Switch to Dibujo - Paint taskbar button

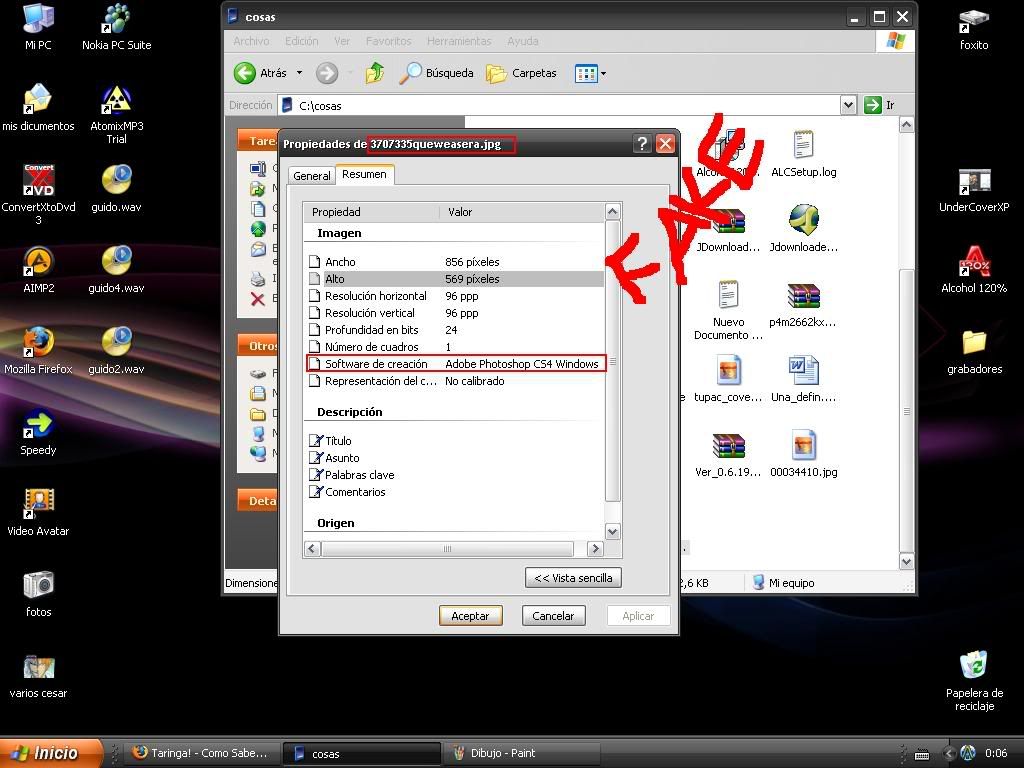[520, 754]
